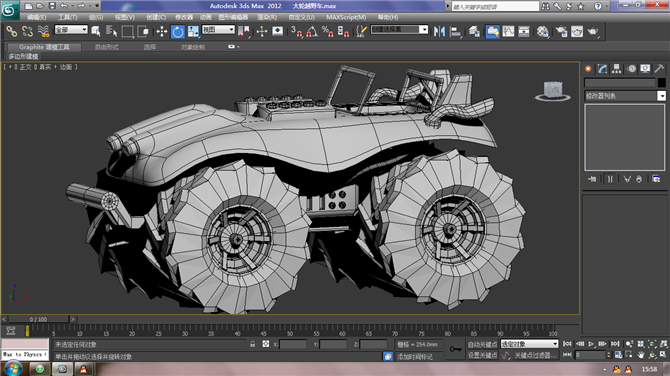The width and height of the screenshot is (670, 376).
Task: Open the 自定义(U) menu
Action: [x=301, y=17]
